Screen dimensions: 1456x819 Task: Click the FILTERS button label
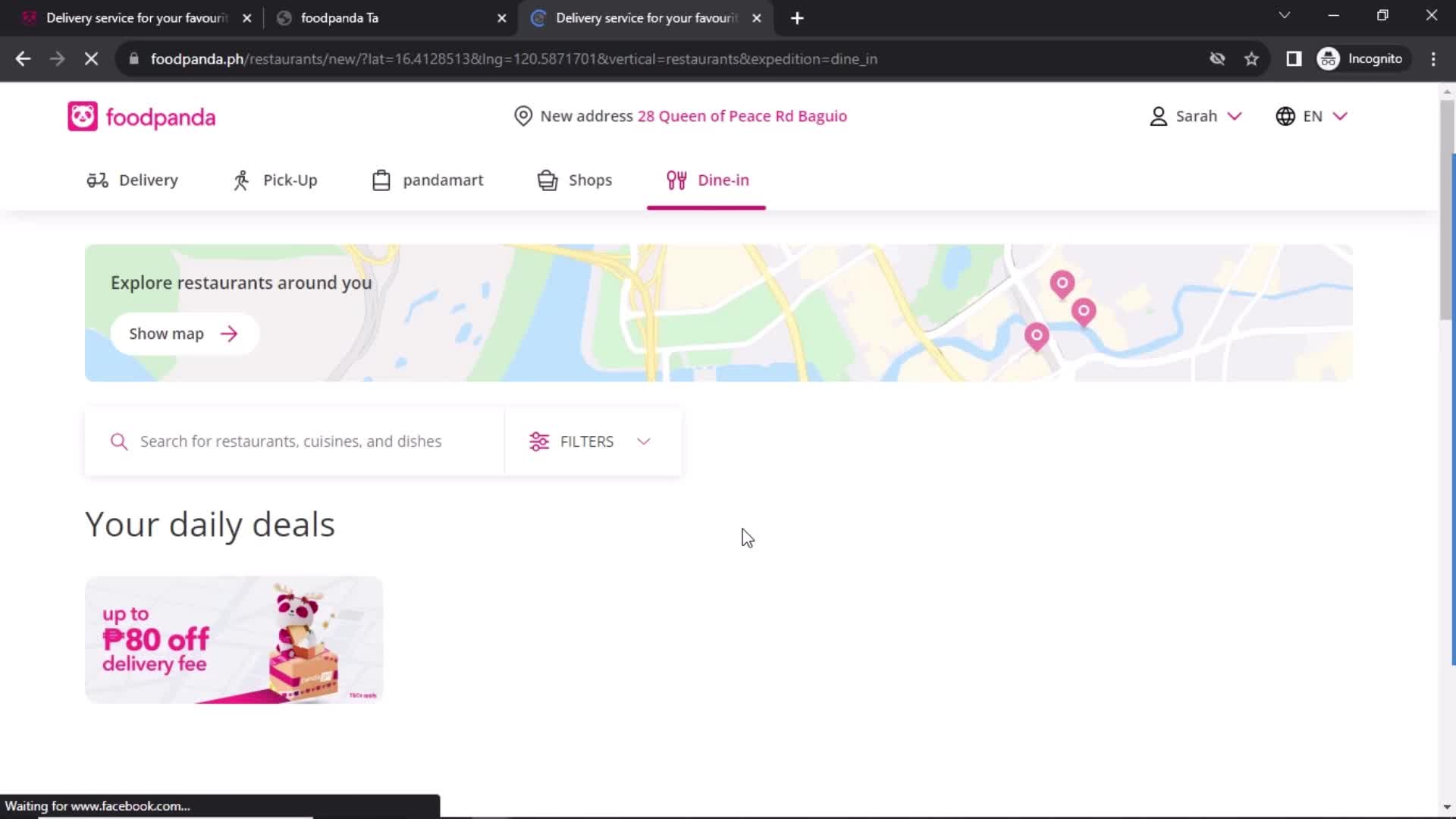[586, 441]
